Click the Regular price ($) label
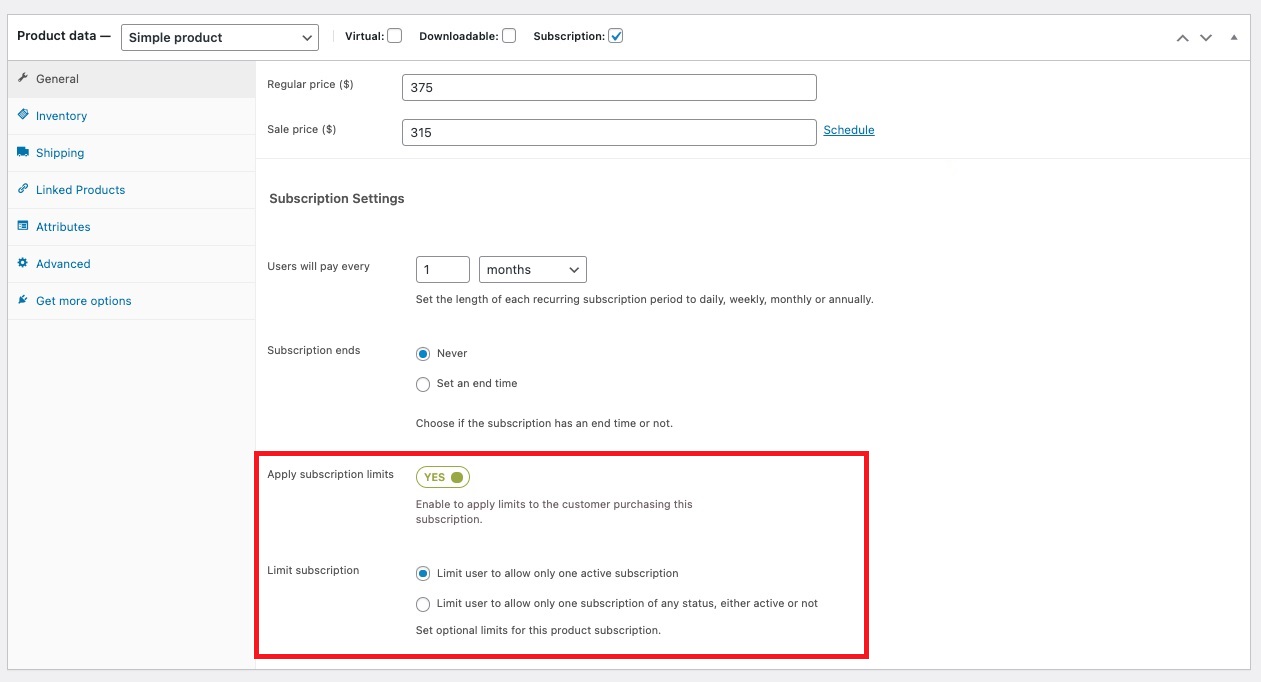 [x=310, y=84]
